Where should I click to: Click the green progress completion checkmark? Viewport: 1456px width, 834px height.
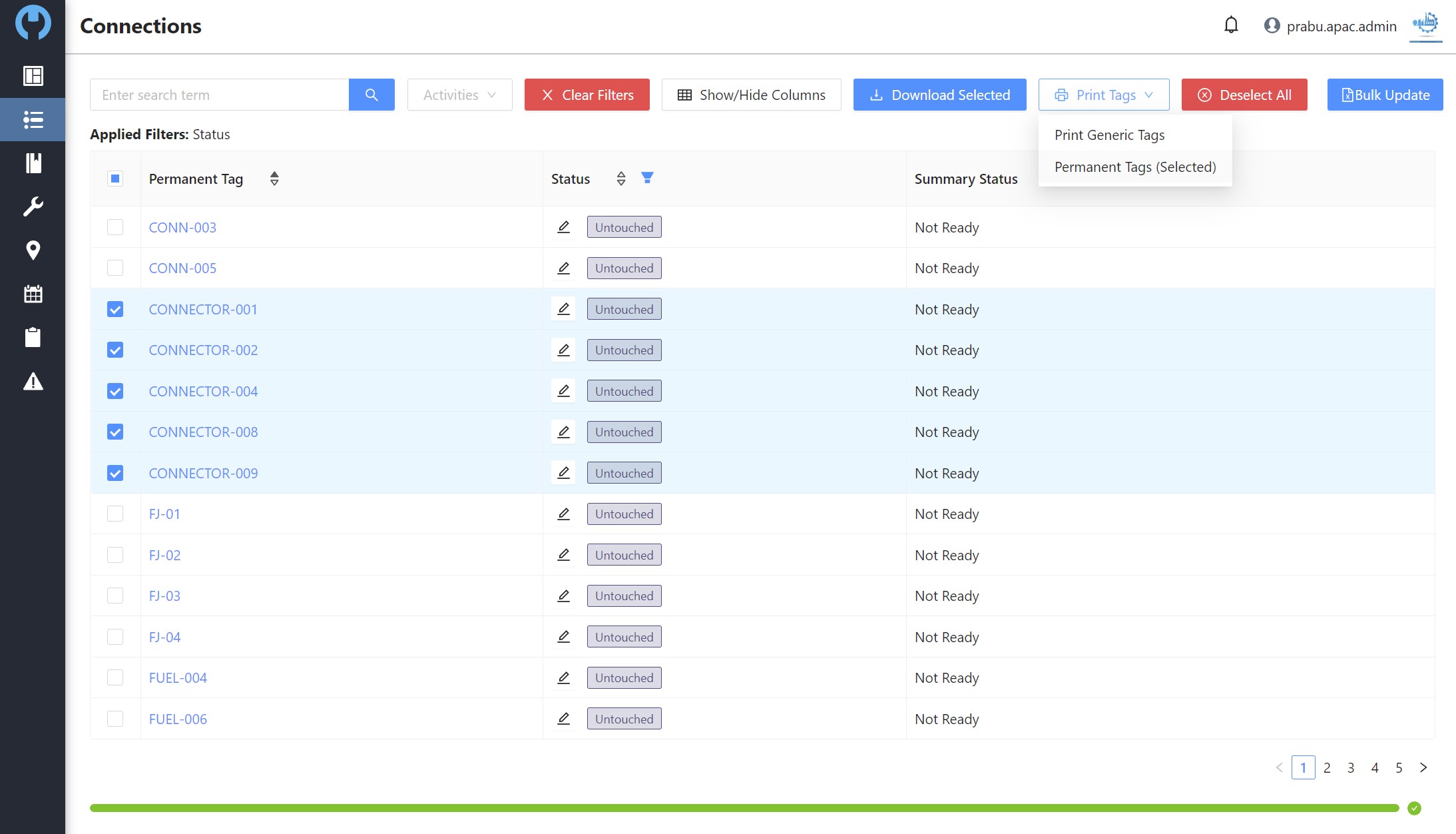1414,808
